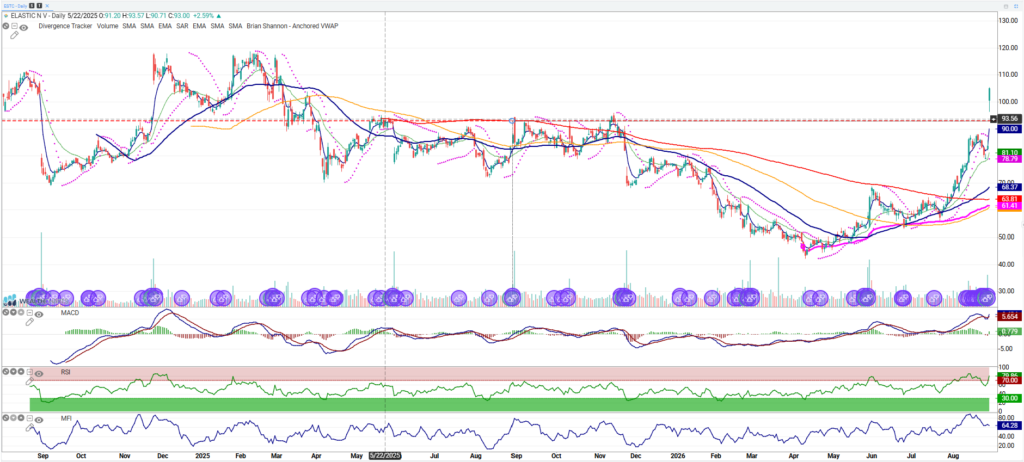Remove the main price pane's indicators icon
The height and width of the screenshot is (462, 1024).
(x=6, y=26)
